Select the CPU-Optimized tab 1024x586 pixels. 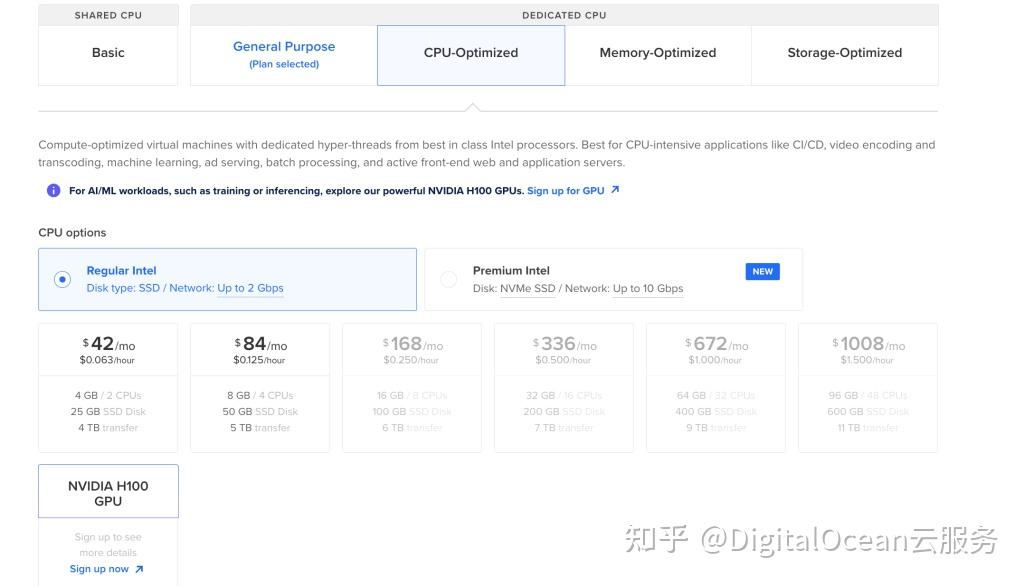click(470, 52)
